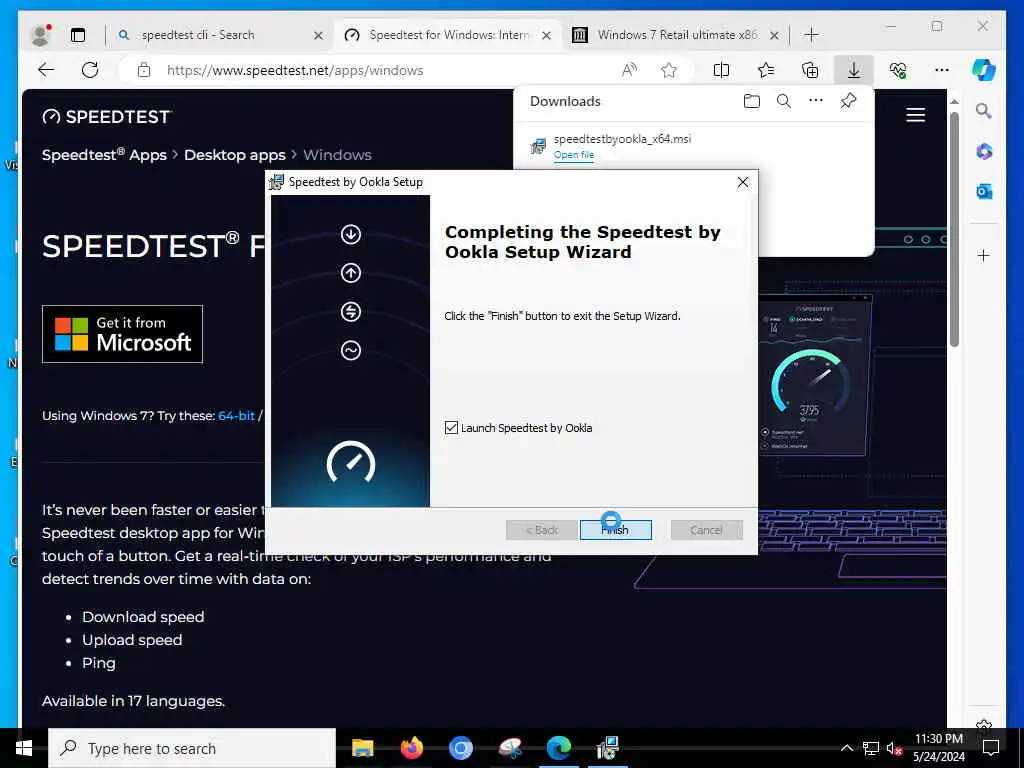The height and width of the screenshot is (768, 1024).
Task: Open the installer icon on taskbar
Action: click(607, 748)
